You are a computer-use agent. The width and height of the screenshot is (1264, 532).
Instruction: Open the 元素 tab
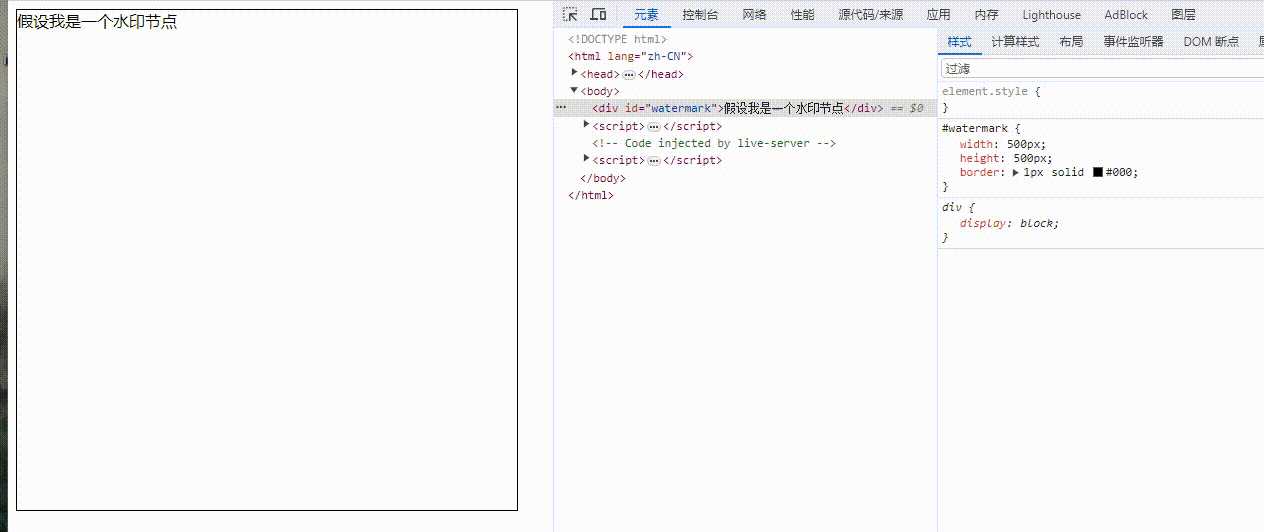click(x=646, y=15)
